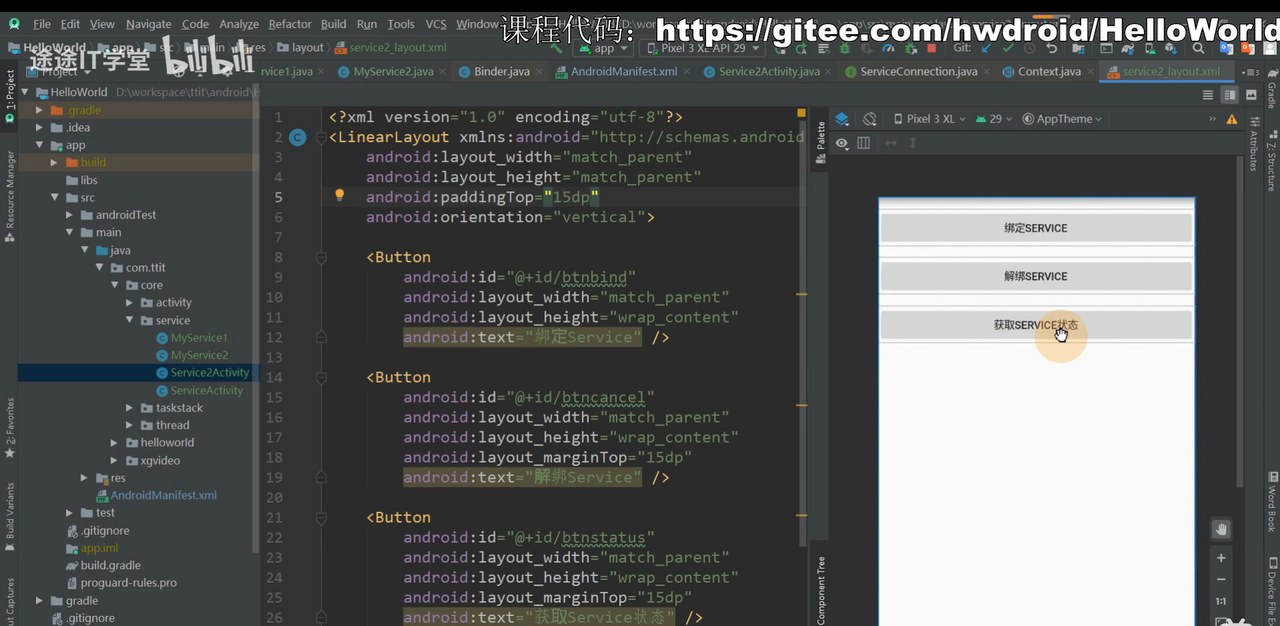Open the VCS menu
The height and width of the screenshot is (626, 1280).
[436, 24]
